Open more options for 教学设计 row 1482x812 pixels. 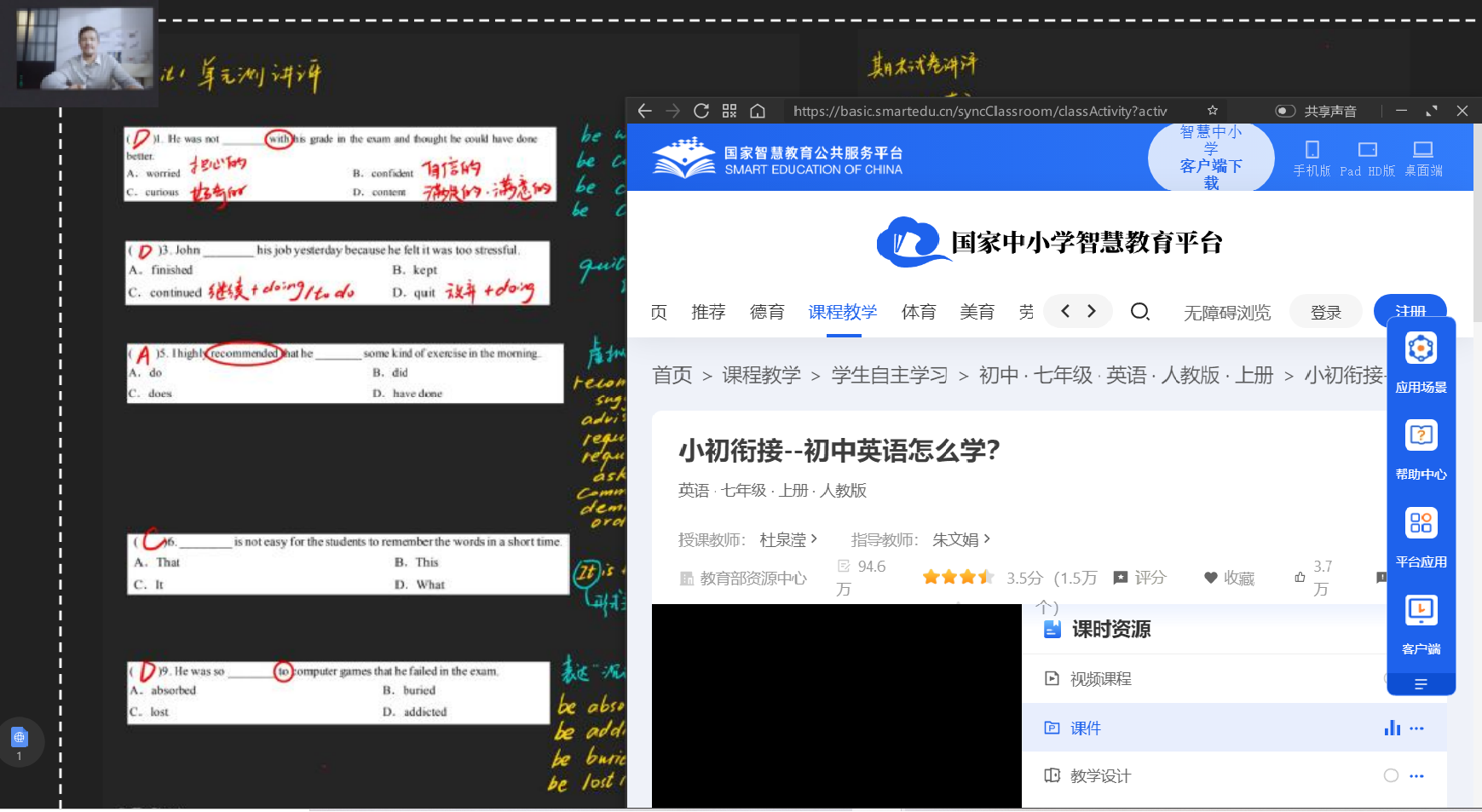(x=1416, y=776)
